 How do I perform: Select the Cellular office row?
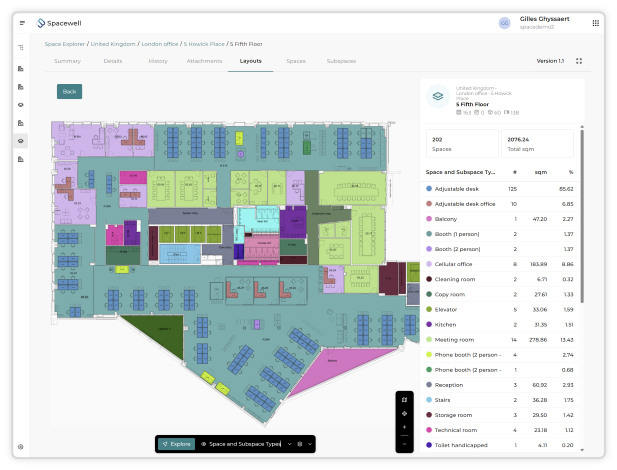point(500,264)
